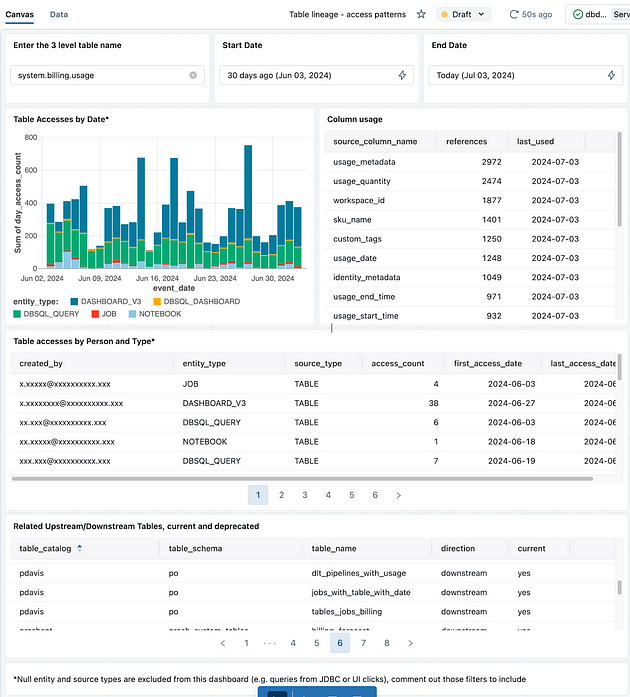Toggle DBSQL_QUERY legend series

pyautogui.click(x=46, y=314)
